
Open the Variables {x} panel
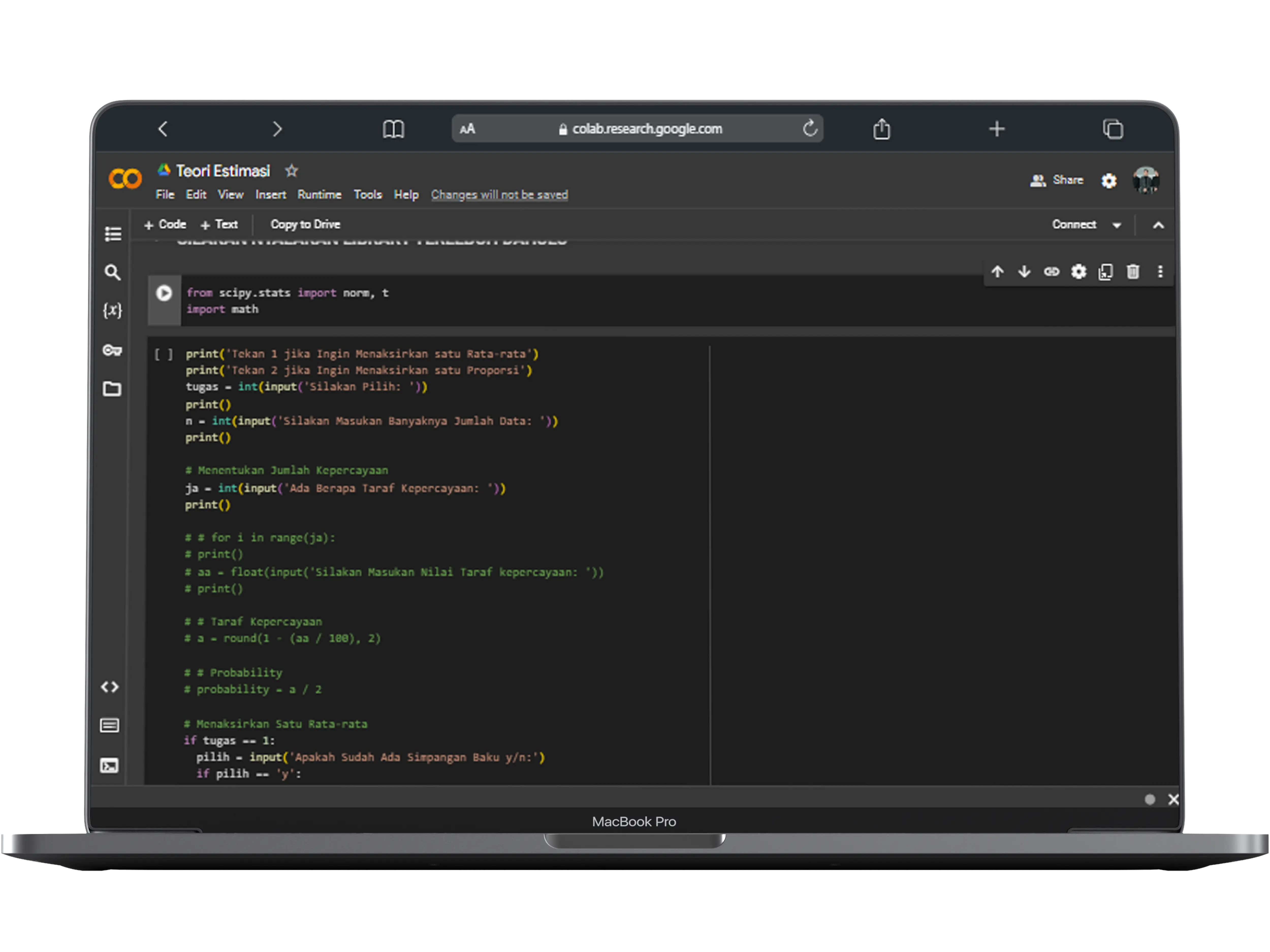pyautogui.click(x=113, y=310)
